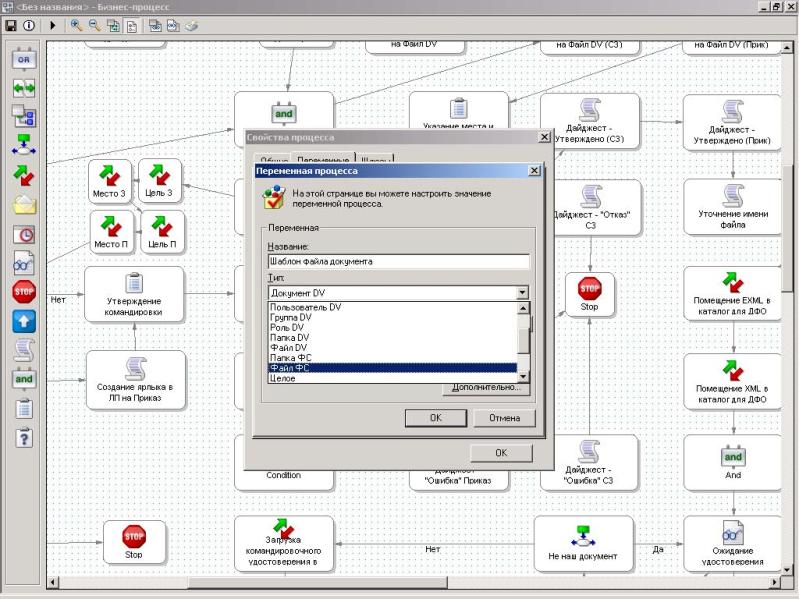
Task: Click the type list scrollbar thumb
Action: [523, 340]
